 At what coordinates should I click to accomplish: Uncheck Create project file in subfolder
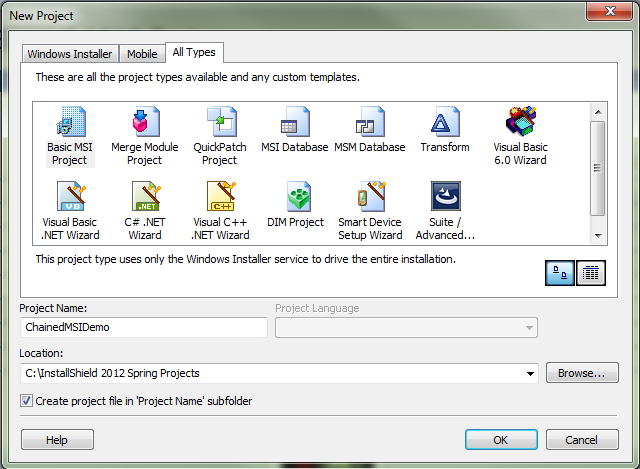[x=26, y=401]
